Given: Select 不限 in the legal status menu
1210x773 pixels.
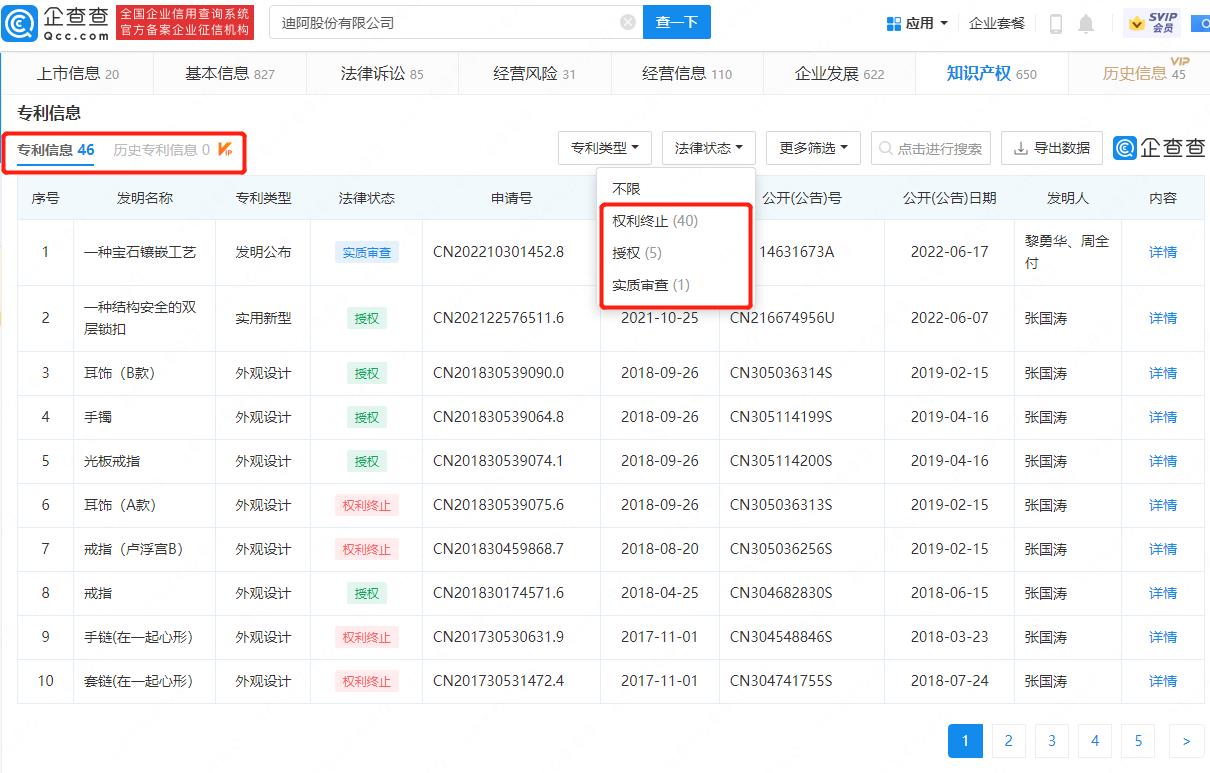Looking at the screenshot, I should tap(627, 189).
